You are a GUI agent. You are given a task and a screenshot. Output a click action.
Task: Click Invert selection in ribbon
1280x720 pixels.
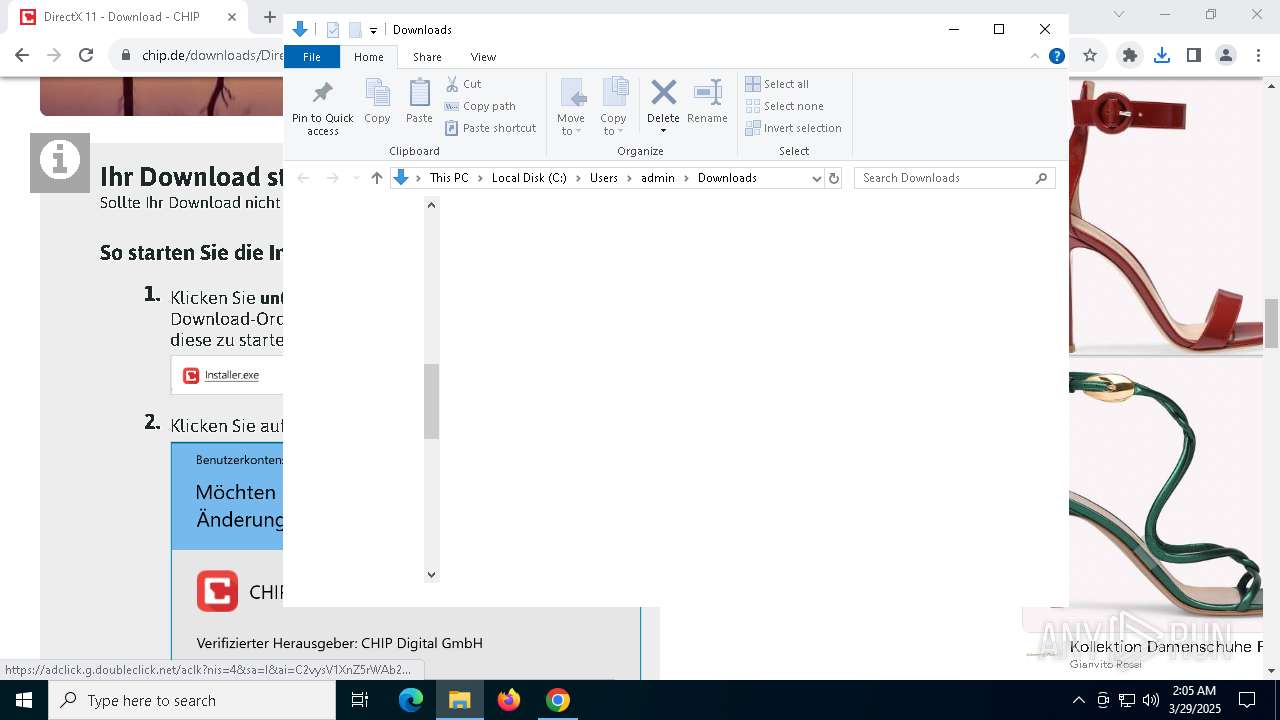794,128
